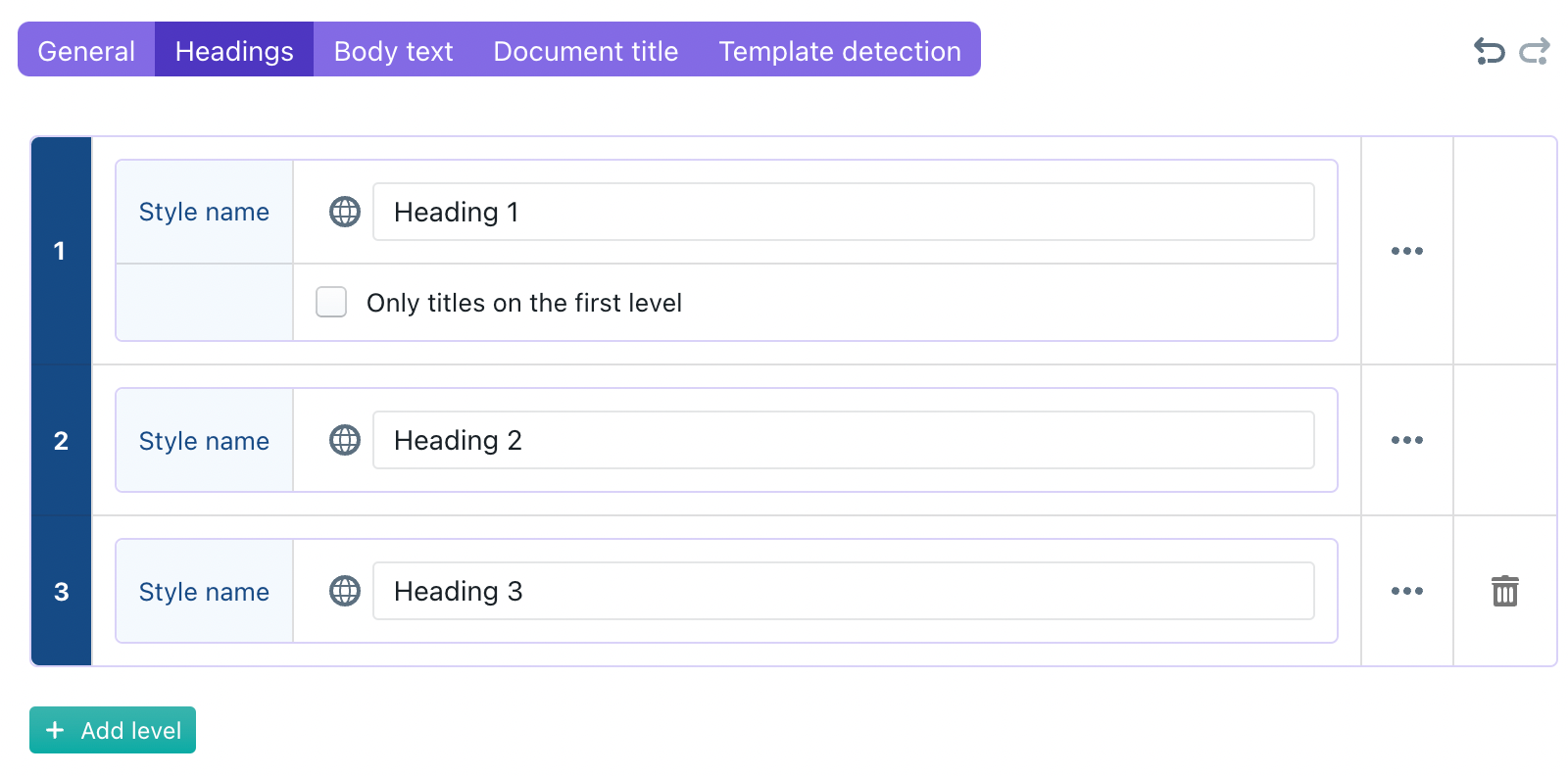Select the Headings tab
Image resolution: width=1568 pixels, height=776 pixels.
[x=234, y=50]
